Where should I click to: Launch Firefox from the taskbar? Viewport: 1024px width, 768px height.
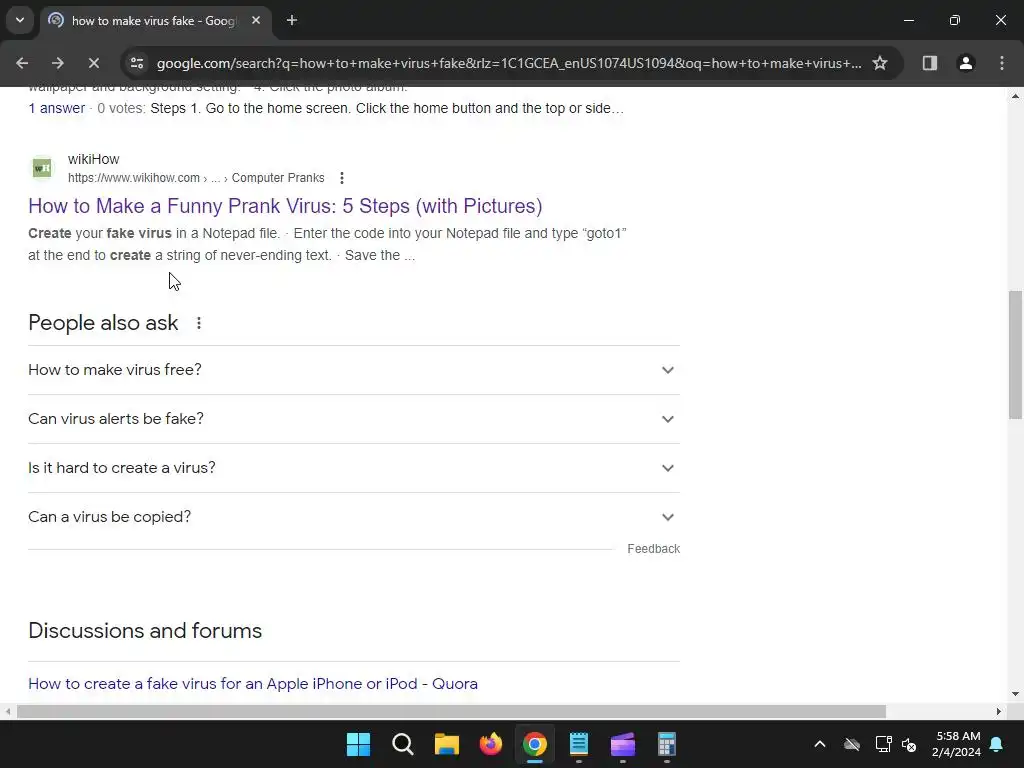(x=491, y=744)
